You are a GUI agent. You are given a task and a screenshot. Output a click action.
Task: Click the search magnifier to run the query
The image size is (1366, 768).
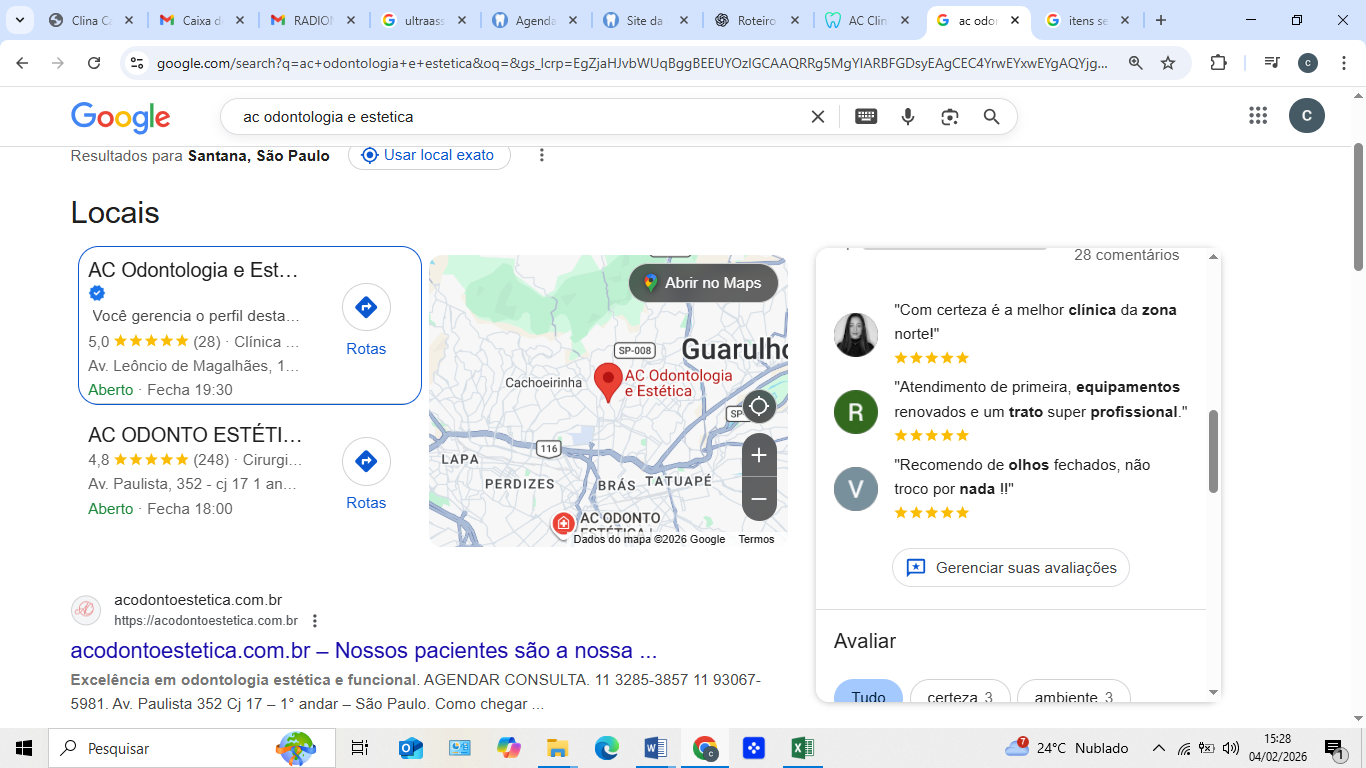(991, 117)
